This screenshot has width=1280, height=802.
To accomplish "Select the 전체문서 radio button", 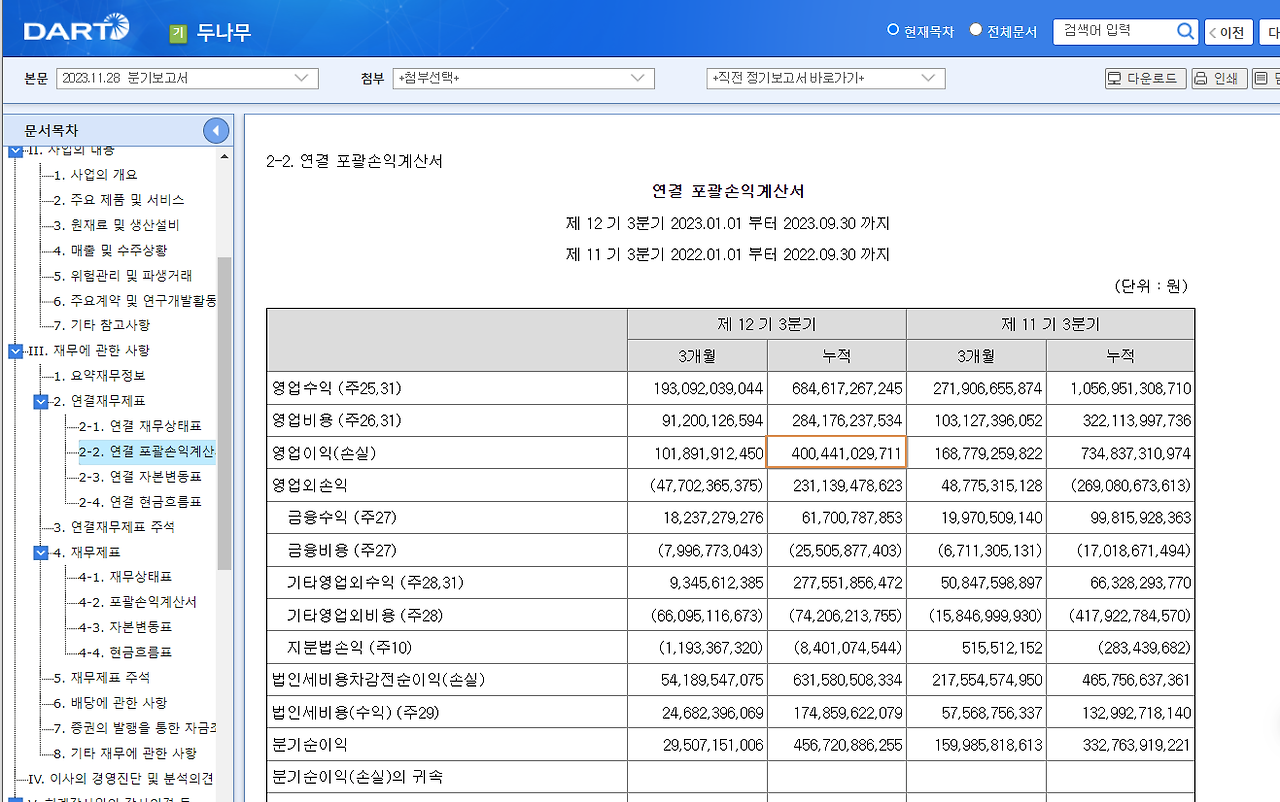I will click(x=976, y=30).
